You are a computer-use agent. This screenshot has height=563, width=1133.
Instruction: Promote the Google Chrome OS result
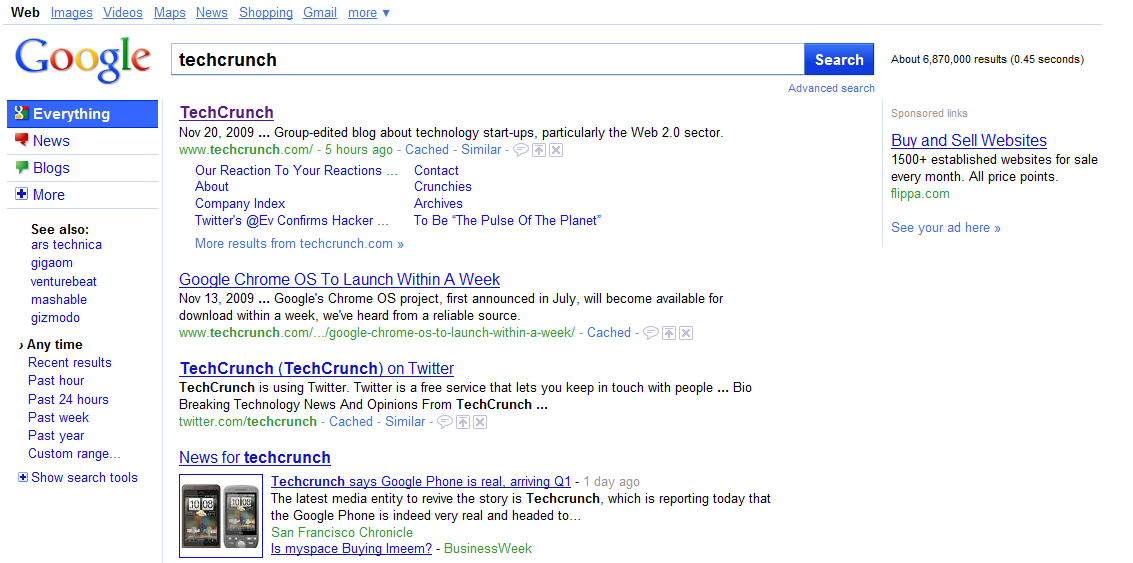(x=669, y=333)
